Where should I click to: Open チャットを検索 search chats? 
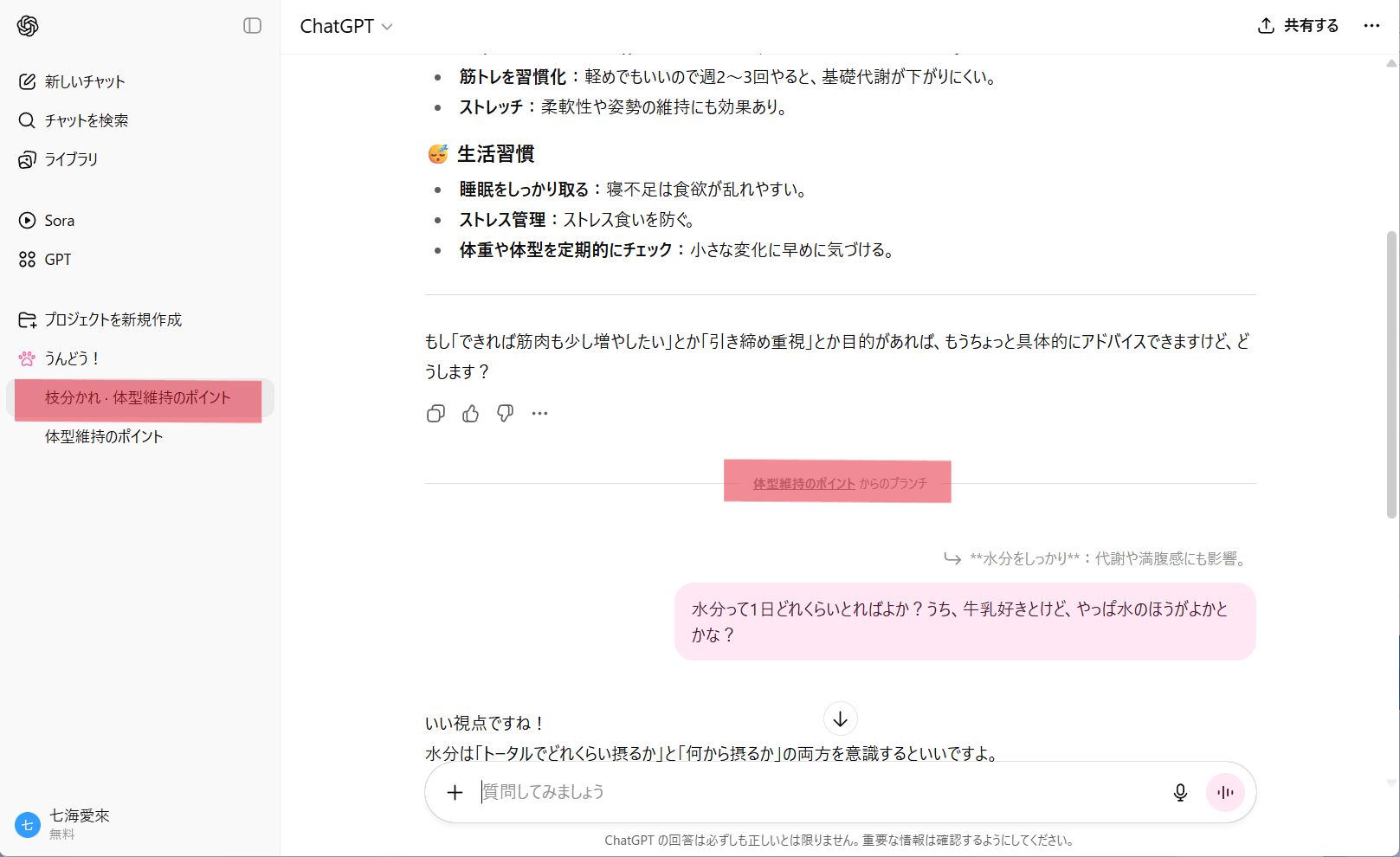(86, 120)
